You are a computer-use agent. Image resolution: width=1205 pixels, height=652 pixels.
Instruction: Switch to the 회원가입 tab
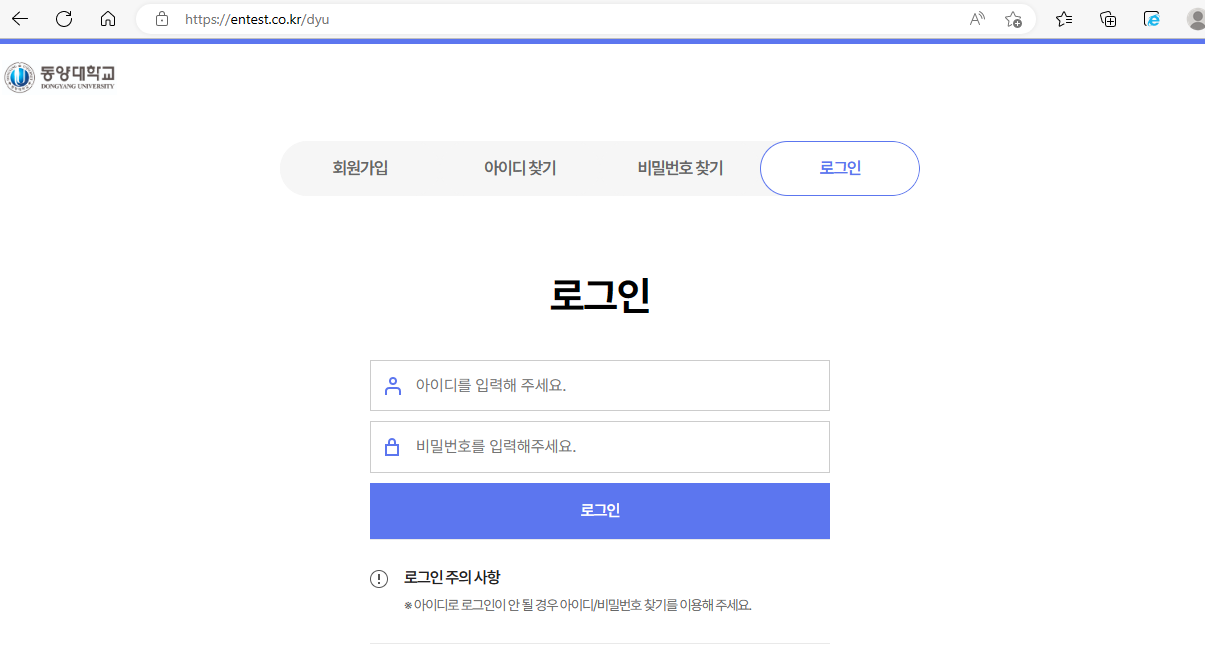point(360,168)
